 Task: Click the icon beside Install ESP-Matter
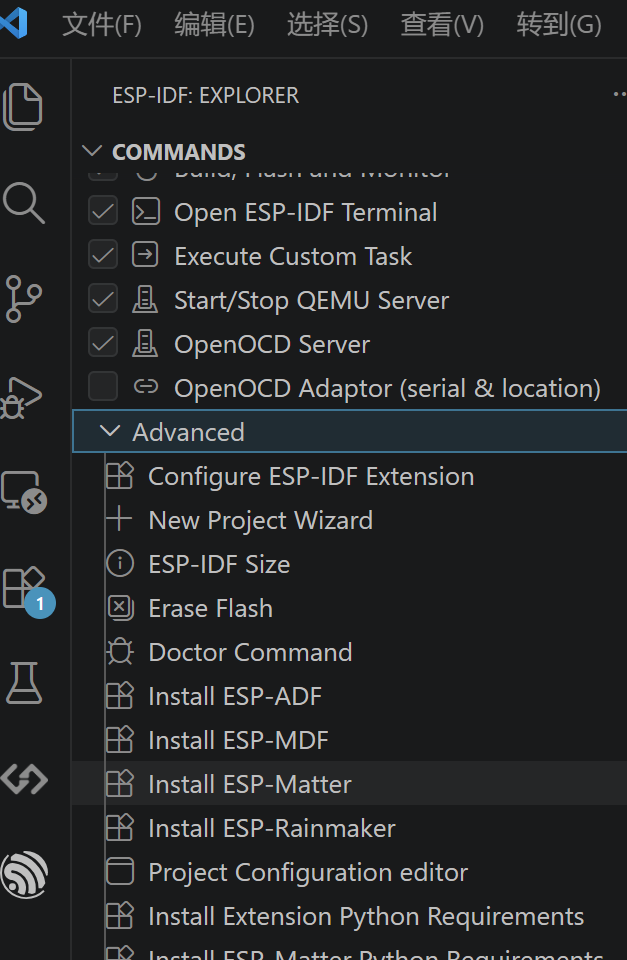click(x=120, y=784)
